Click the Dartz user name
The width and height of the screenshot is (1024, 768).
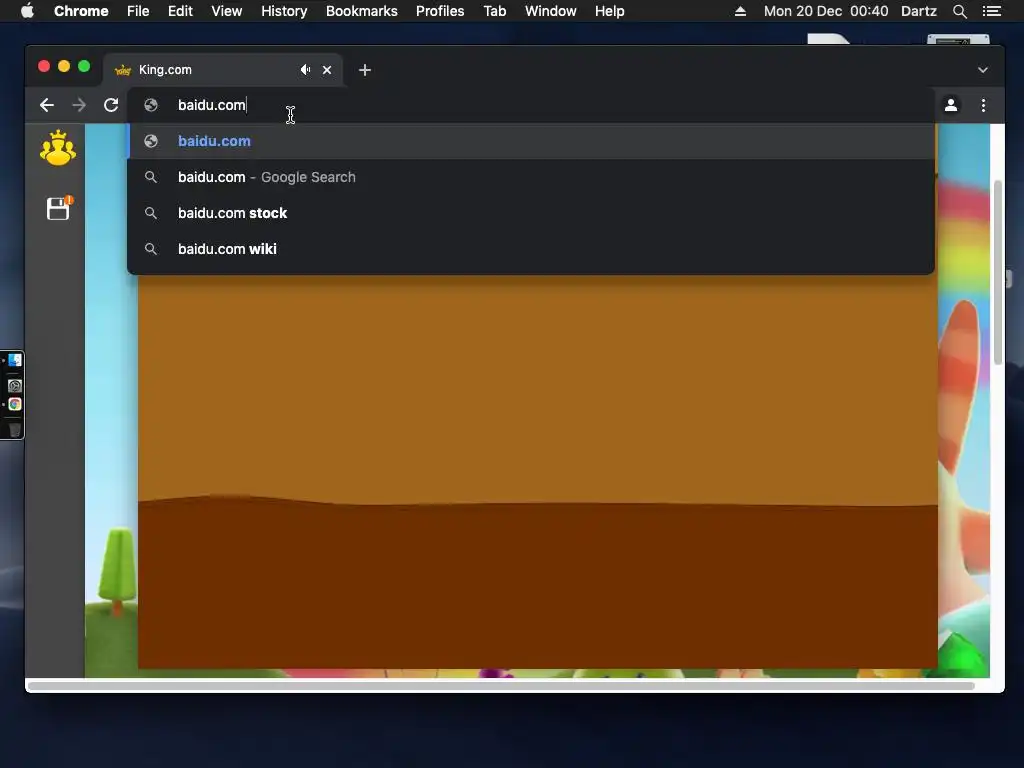[x=918, y=11]
